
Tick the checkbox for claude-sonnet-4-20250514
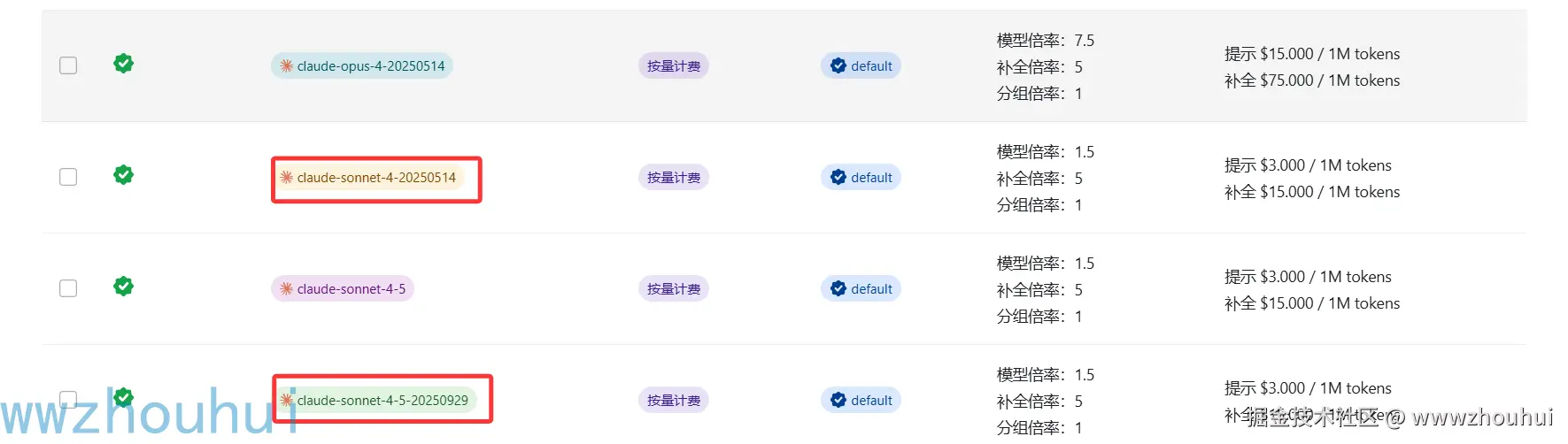tap(68, 177)
